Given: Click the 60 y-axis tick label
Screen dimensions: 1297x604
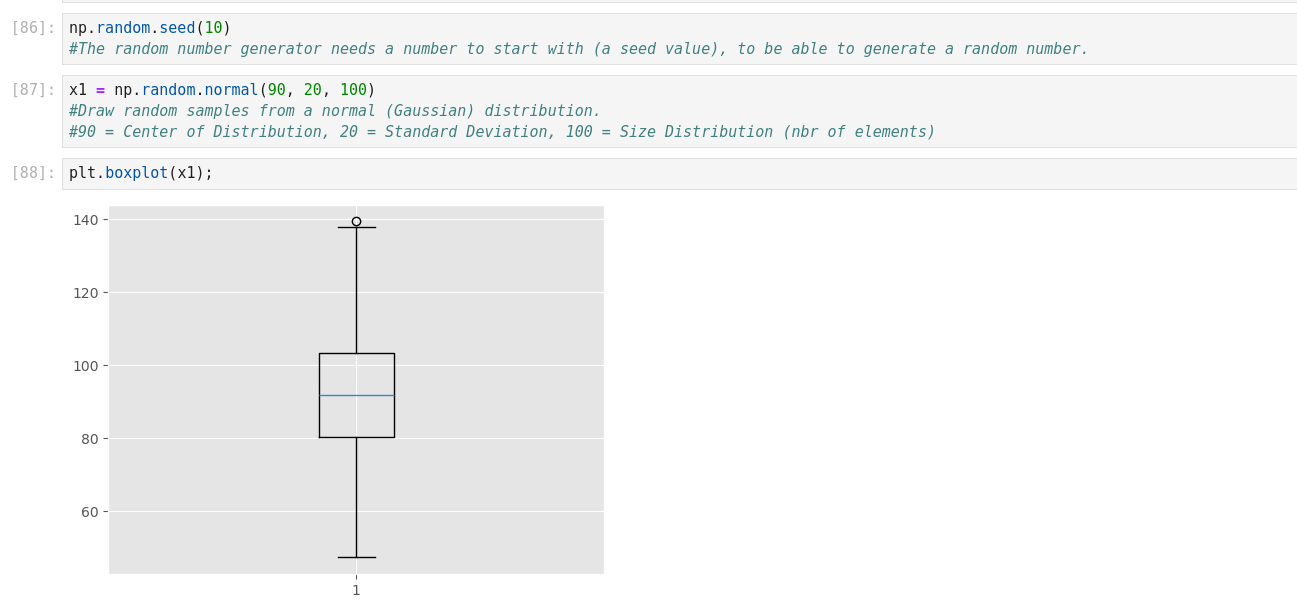Looking at the screenshot, I should click(x=90, y=512).
